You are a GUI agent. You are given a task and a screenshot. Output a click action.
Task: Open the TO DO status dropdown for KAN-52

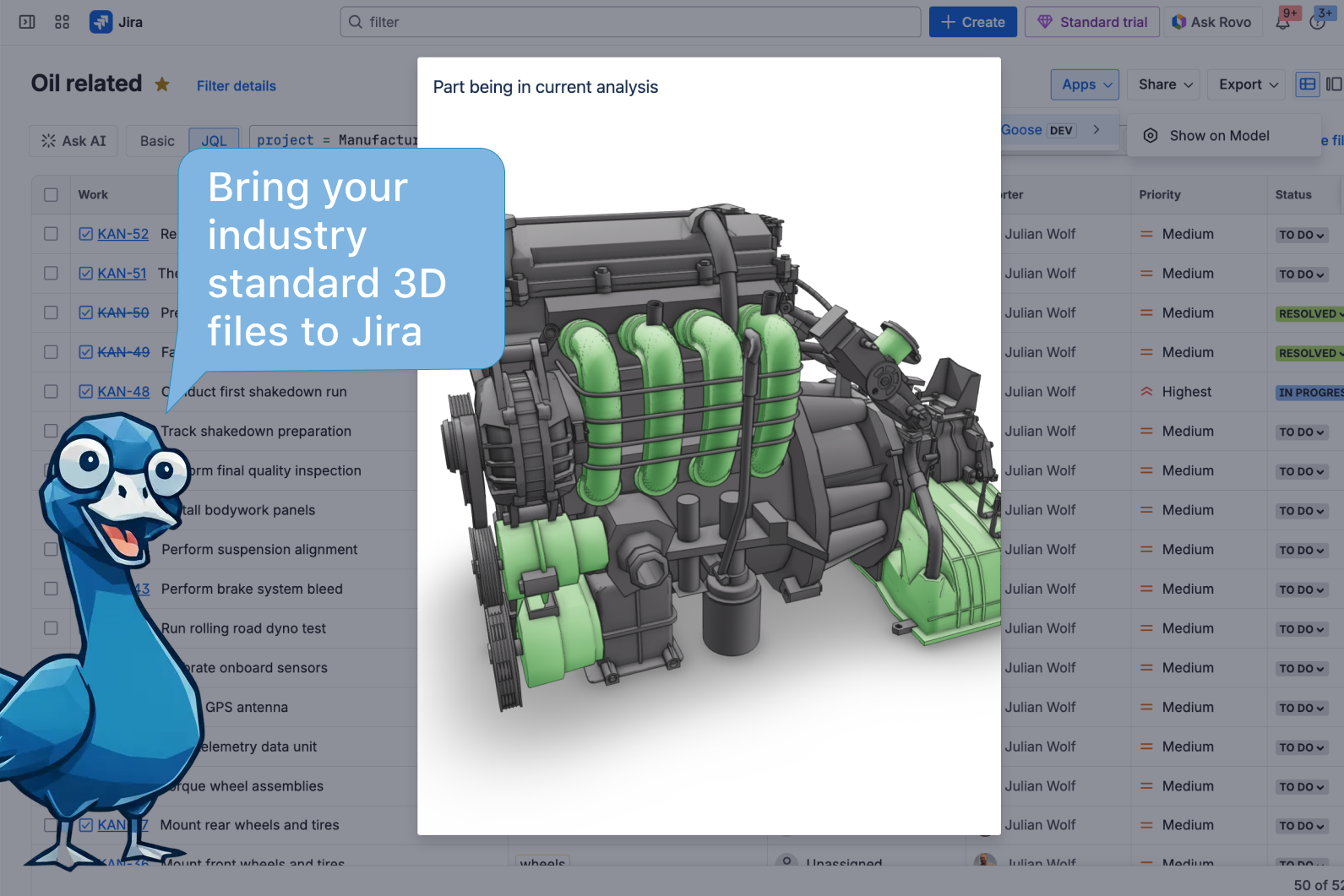tap(1301, 235)
